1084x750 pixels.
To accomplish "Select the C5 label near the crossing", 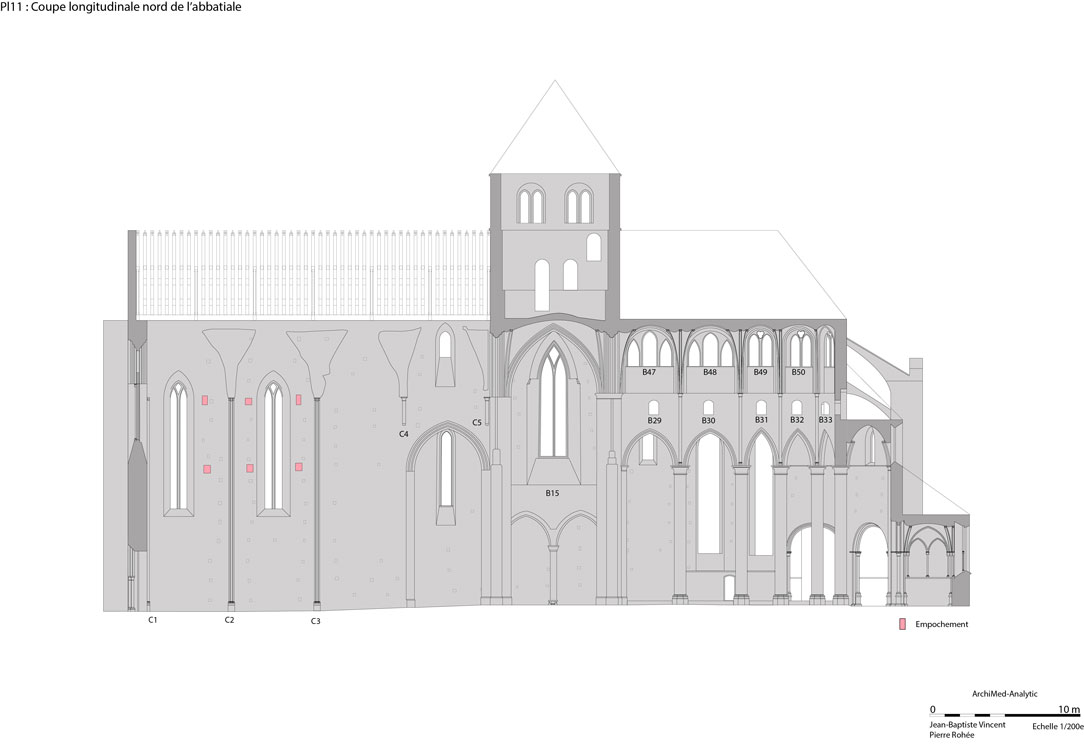I will 477,423.
